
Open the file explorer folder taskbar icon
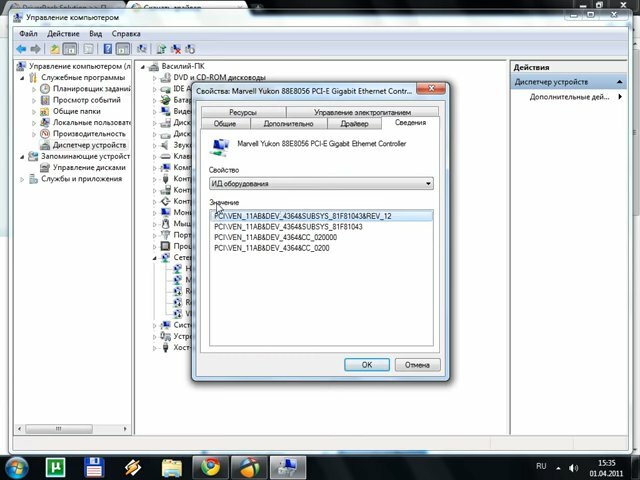[x=172, y=468]
